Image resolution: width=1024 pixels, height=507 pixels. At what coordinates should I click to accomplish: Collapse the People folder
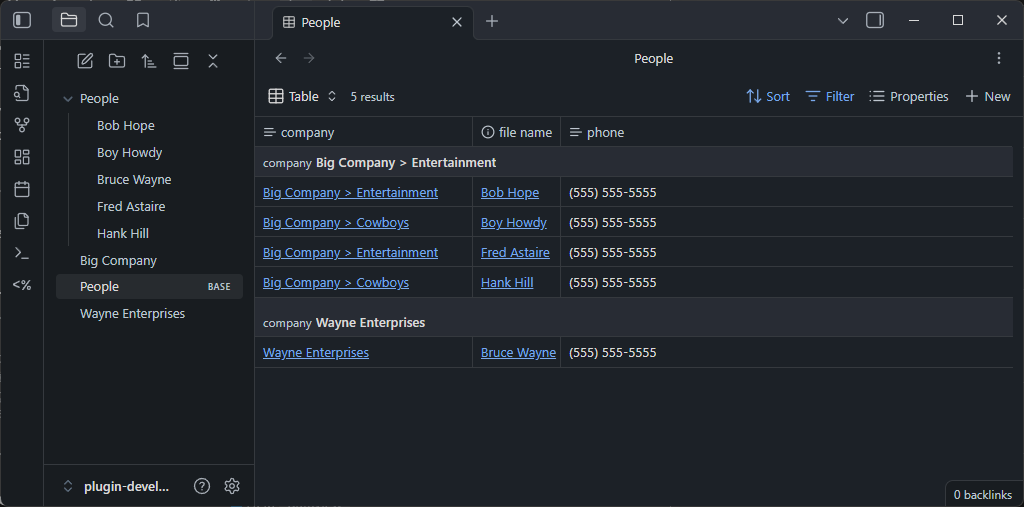(68, 99)
